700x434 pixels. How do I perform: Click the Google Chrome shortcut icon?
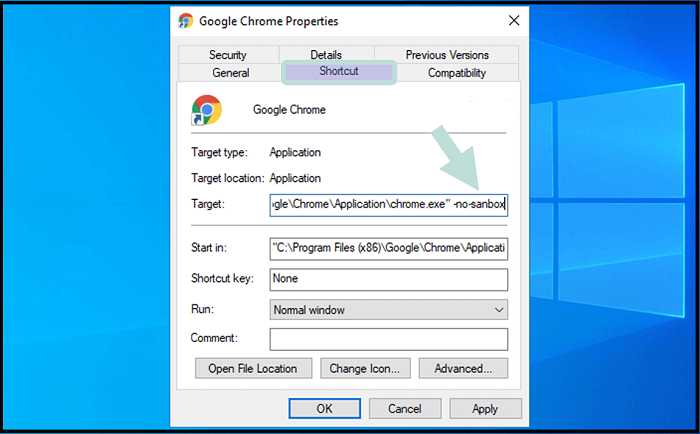pyautogui.click(x=207, y=110)
